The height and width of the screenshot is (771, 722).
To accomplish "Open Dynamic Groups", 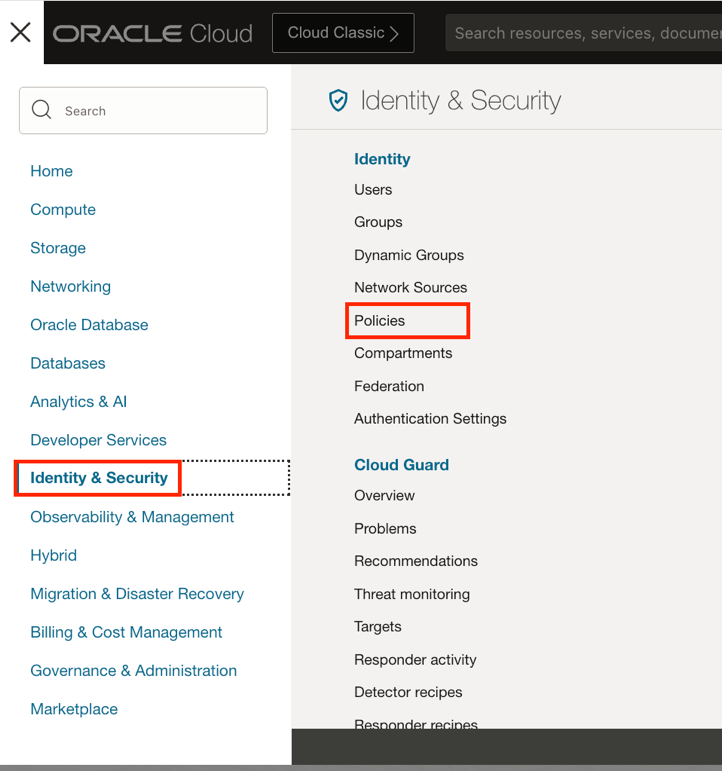I will point(409,255).
